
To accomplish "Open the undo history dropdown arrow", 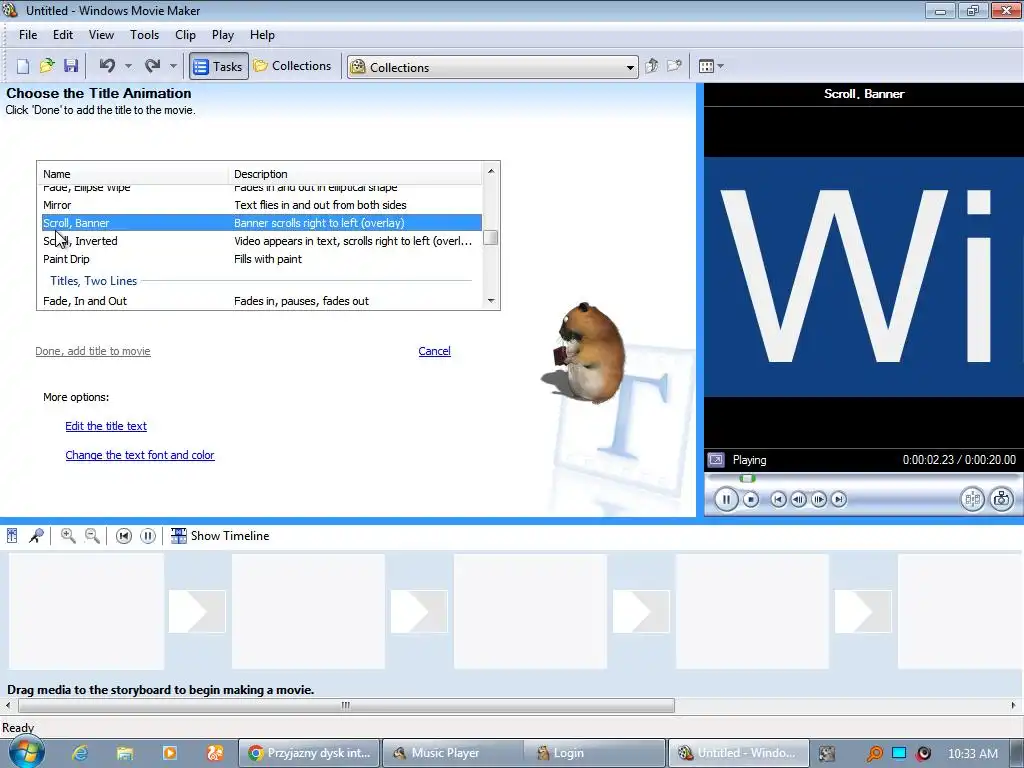I will [128, 66].
